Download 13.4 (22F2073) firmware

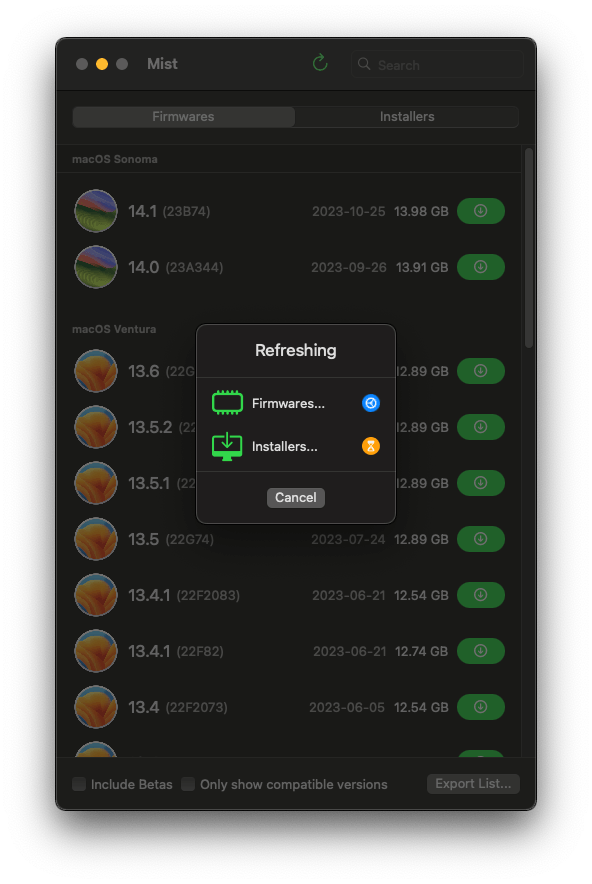[480, 707]
